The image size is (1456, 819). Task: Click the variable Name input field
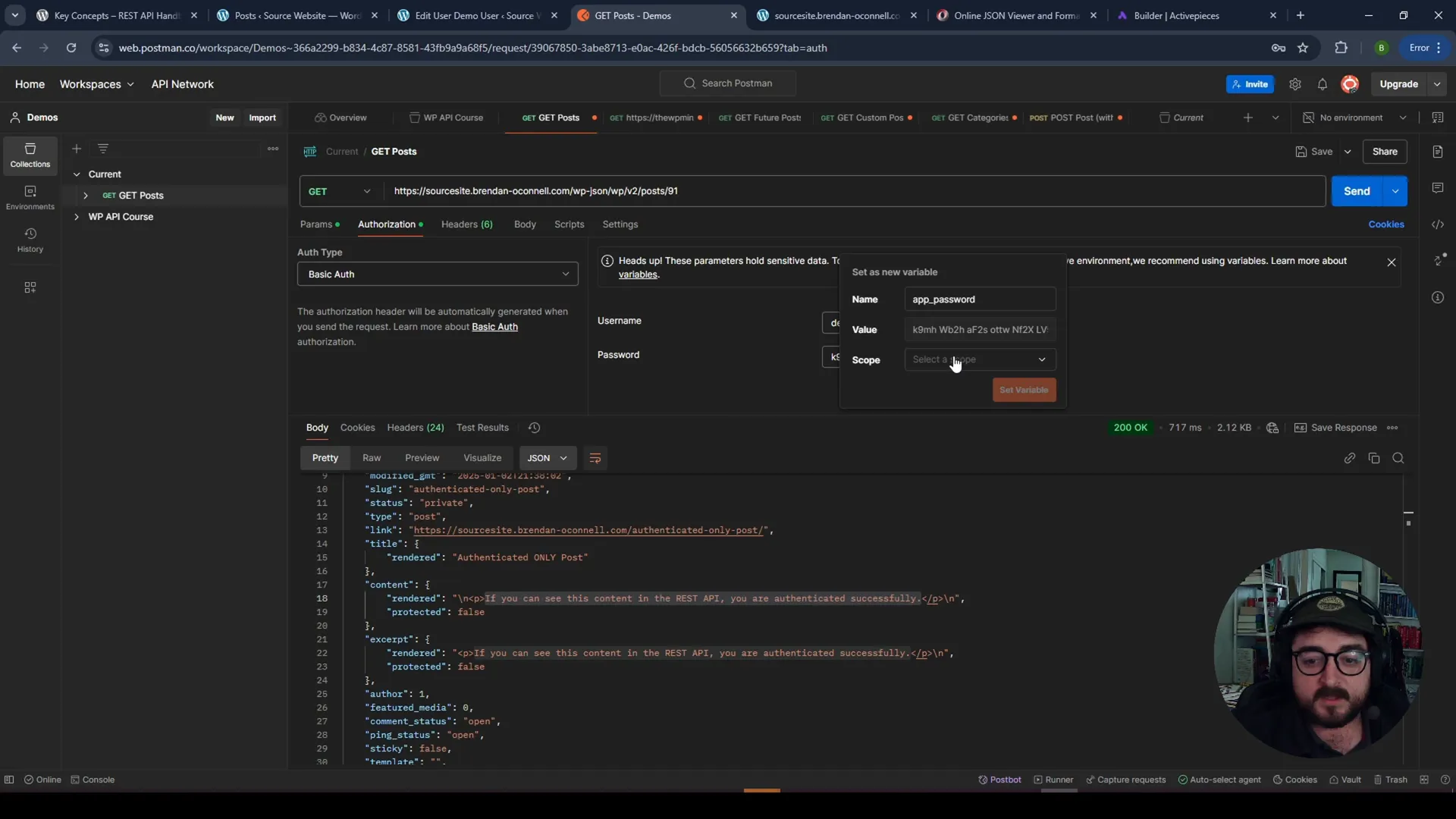[x=980, y=300]
